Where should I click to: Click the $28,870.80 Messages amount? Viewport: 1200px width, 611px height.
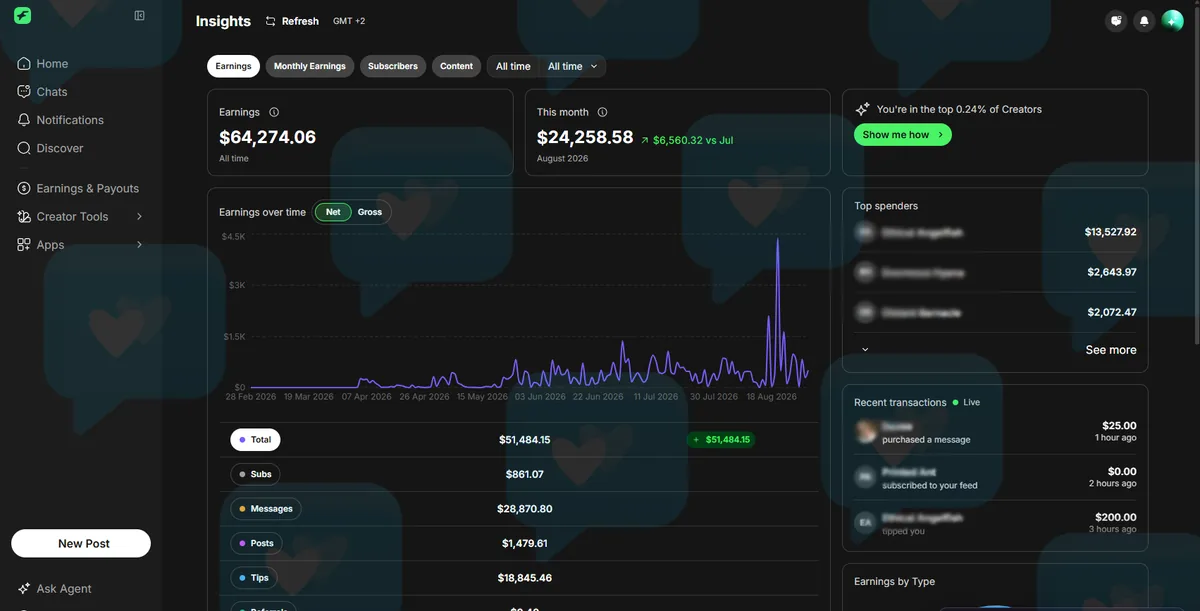525,509
